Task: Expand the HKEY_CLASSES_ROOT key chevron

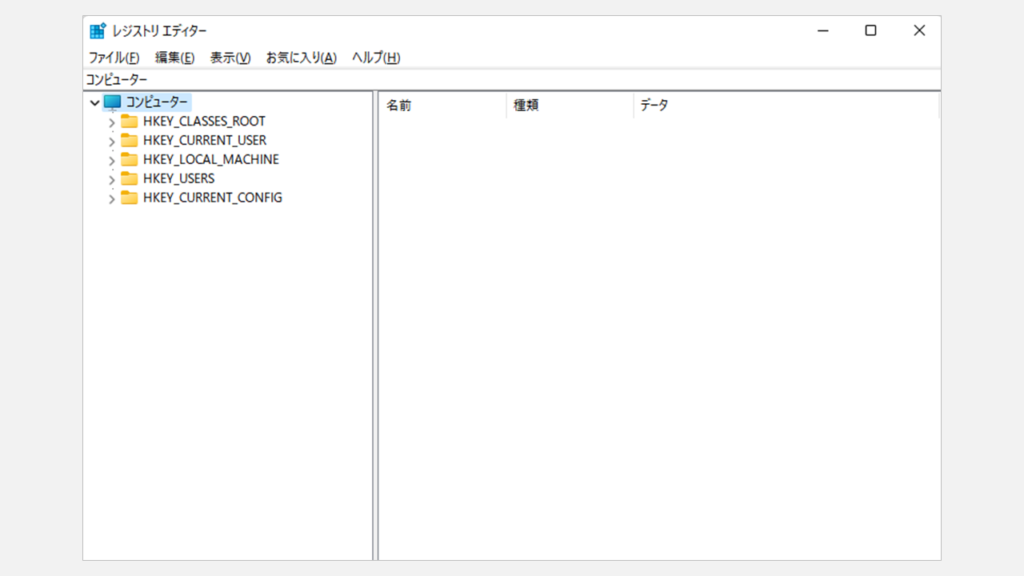Action: pyautogui.click(x=111, y=122)
